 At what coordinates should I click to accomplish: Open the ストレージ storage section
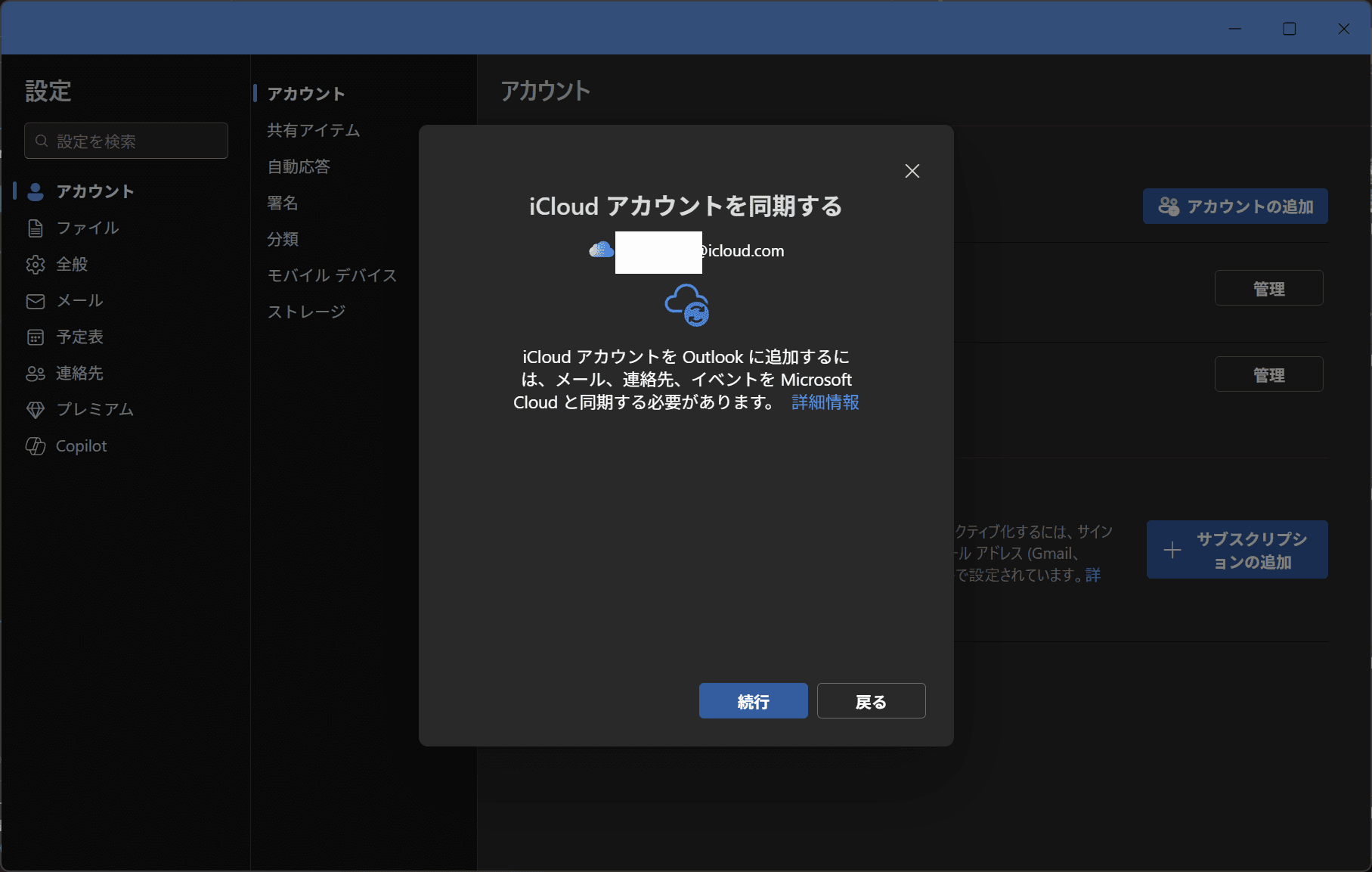(x=306, y=312)
